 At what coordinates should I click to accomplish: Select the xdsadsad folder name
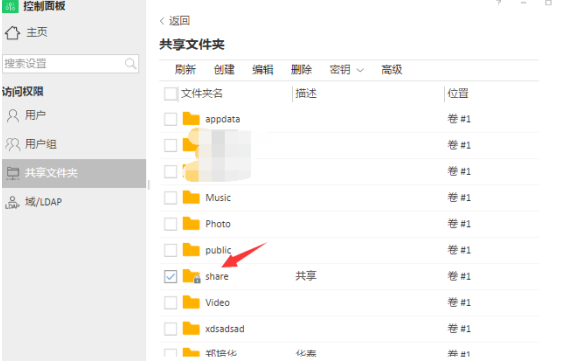coord(225,329)
